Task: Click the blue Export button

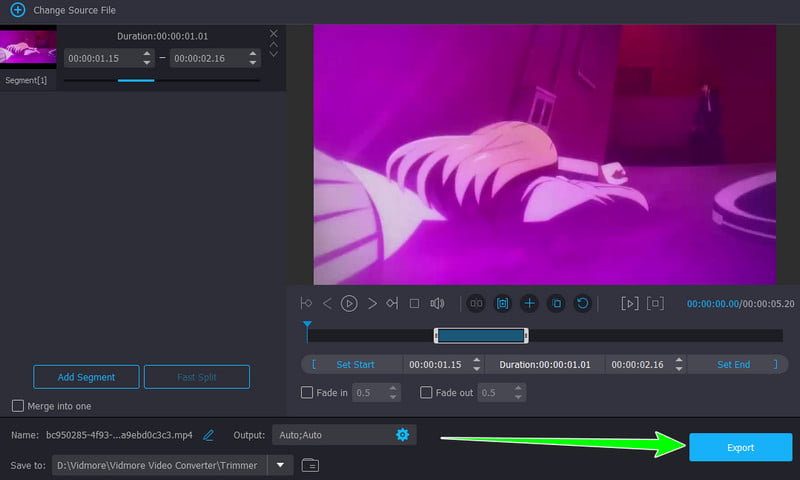Action: point(740,447)
